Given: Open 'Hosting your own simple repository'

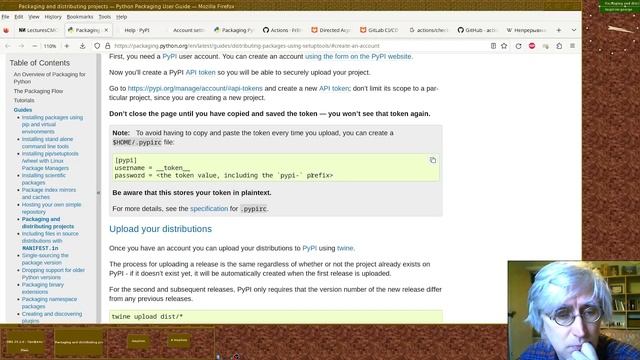Looking at the screenshot, I should click(x=51, y=208).
